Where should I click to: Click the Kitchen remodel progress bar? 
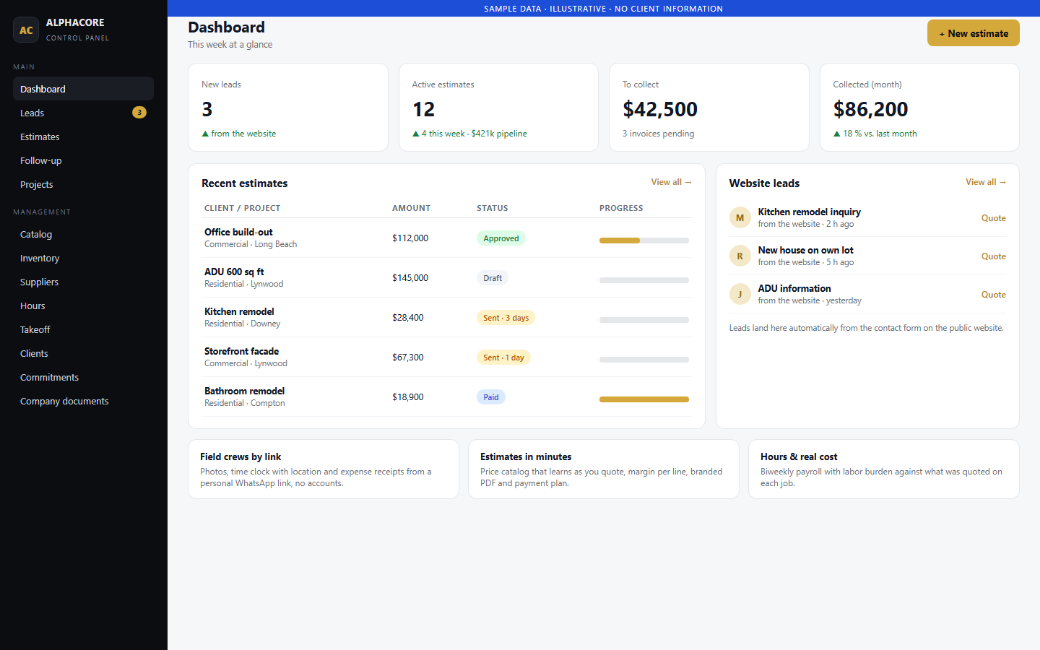[x=644, y=320]
